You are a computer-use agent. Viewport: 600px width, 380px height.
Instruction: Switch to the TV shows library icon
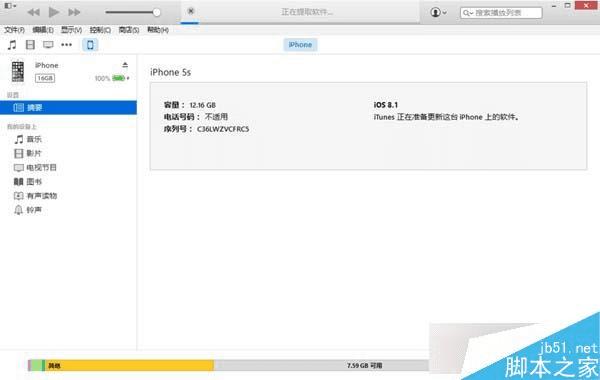48,45
